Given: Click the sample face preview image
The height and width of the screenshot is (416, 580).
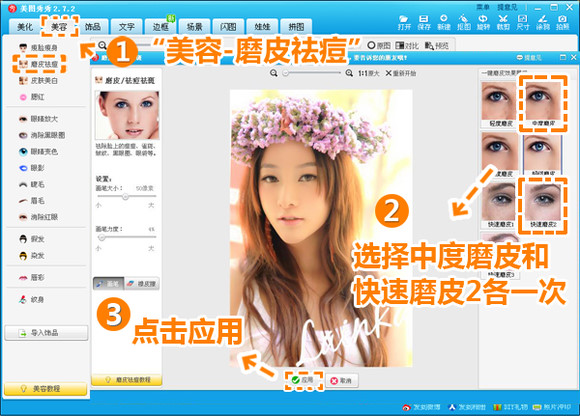Looking at the screenshot, I should pyautogui.click(x=127, y=115).
